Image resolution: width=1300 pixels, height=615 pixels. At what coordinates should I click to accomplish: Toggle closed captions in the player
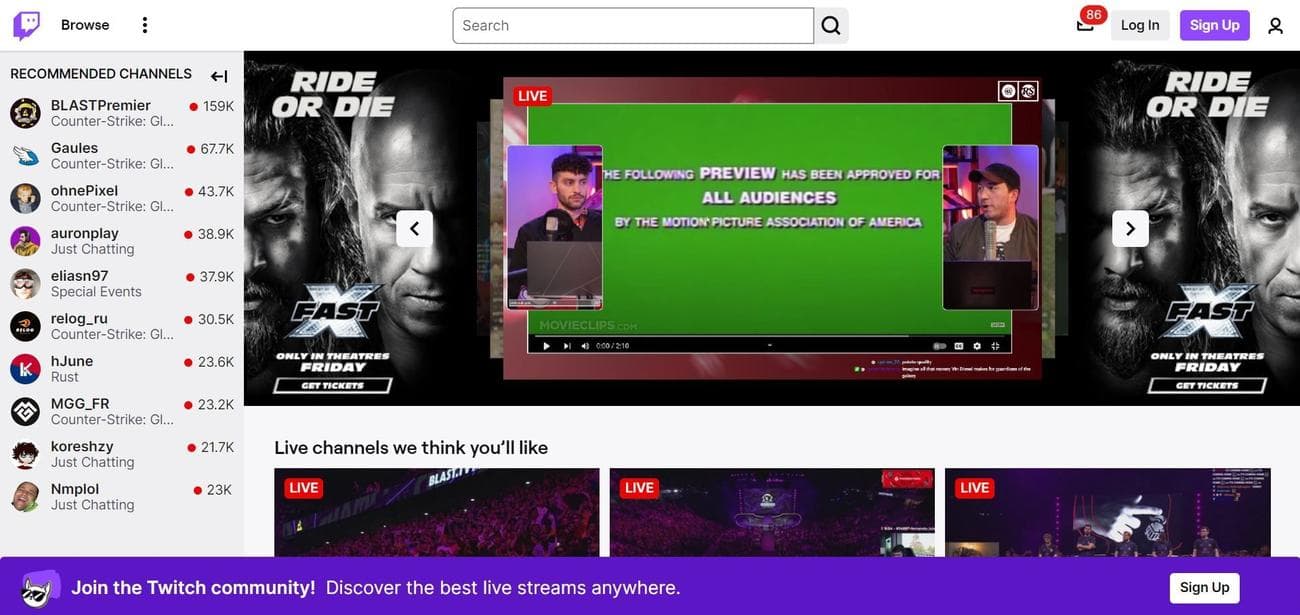click(x=958, y=346)
